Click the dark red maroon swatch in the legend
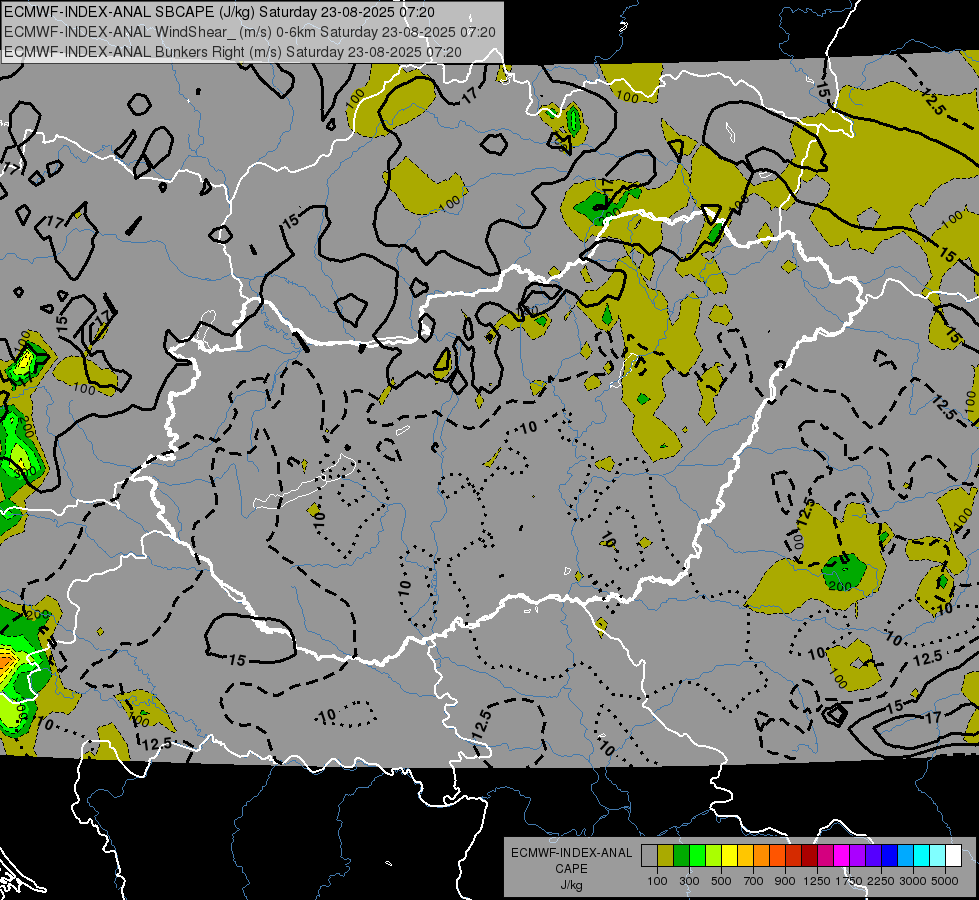Viewport: 979px width, 900px height. click(809, 855)
